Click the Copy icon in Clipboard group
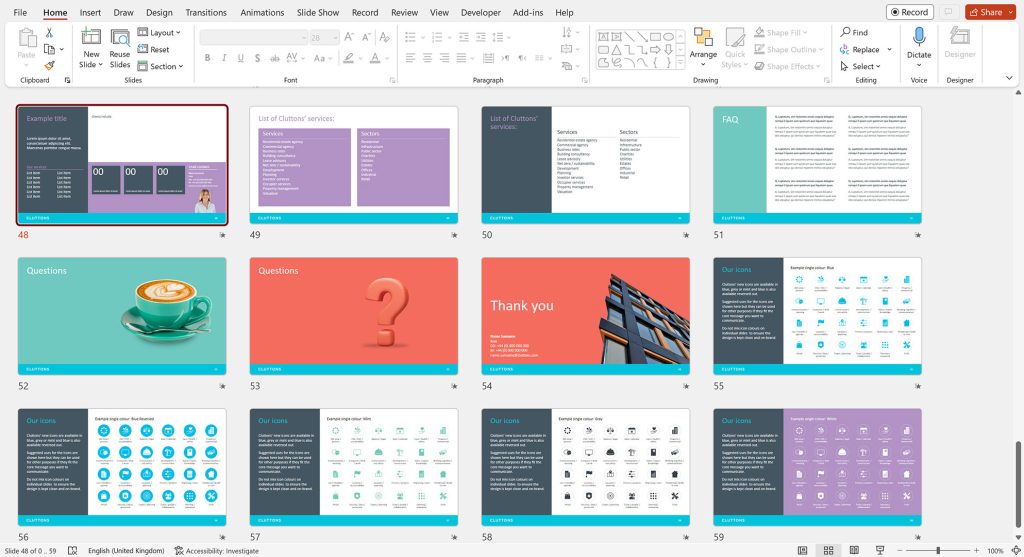1024x557 pixels. [50, 49]
